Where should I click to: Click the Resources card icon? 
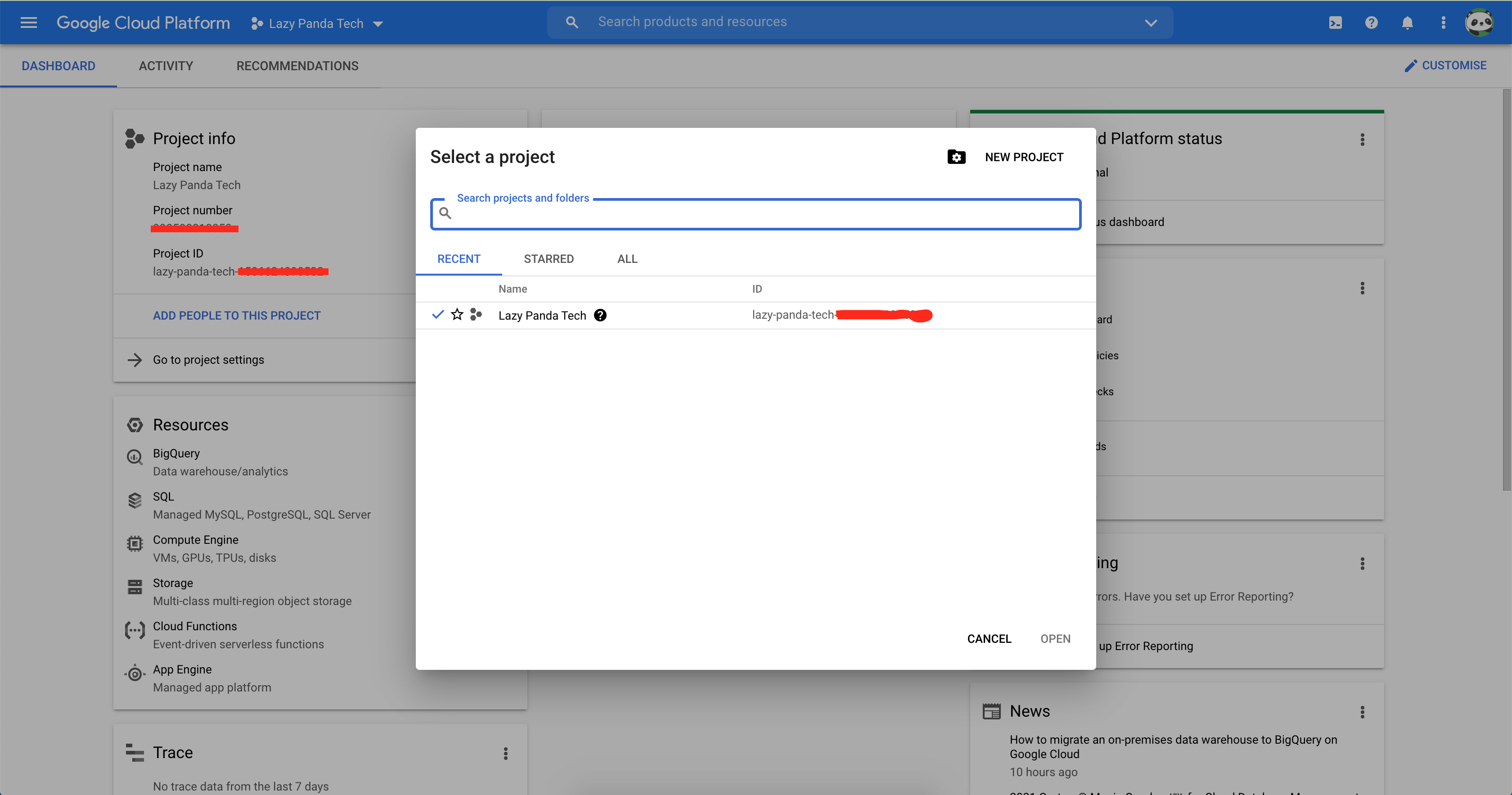(x=135, y=425)
